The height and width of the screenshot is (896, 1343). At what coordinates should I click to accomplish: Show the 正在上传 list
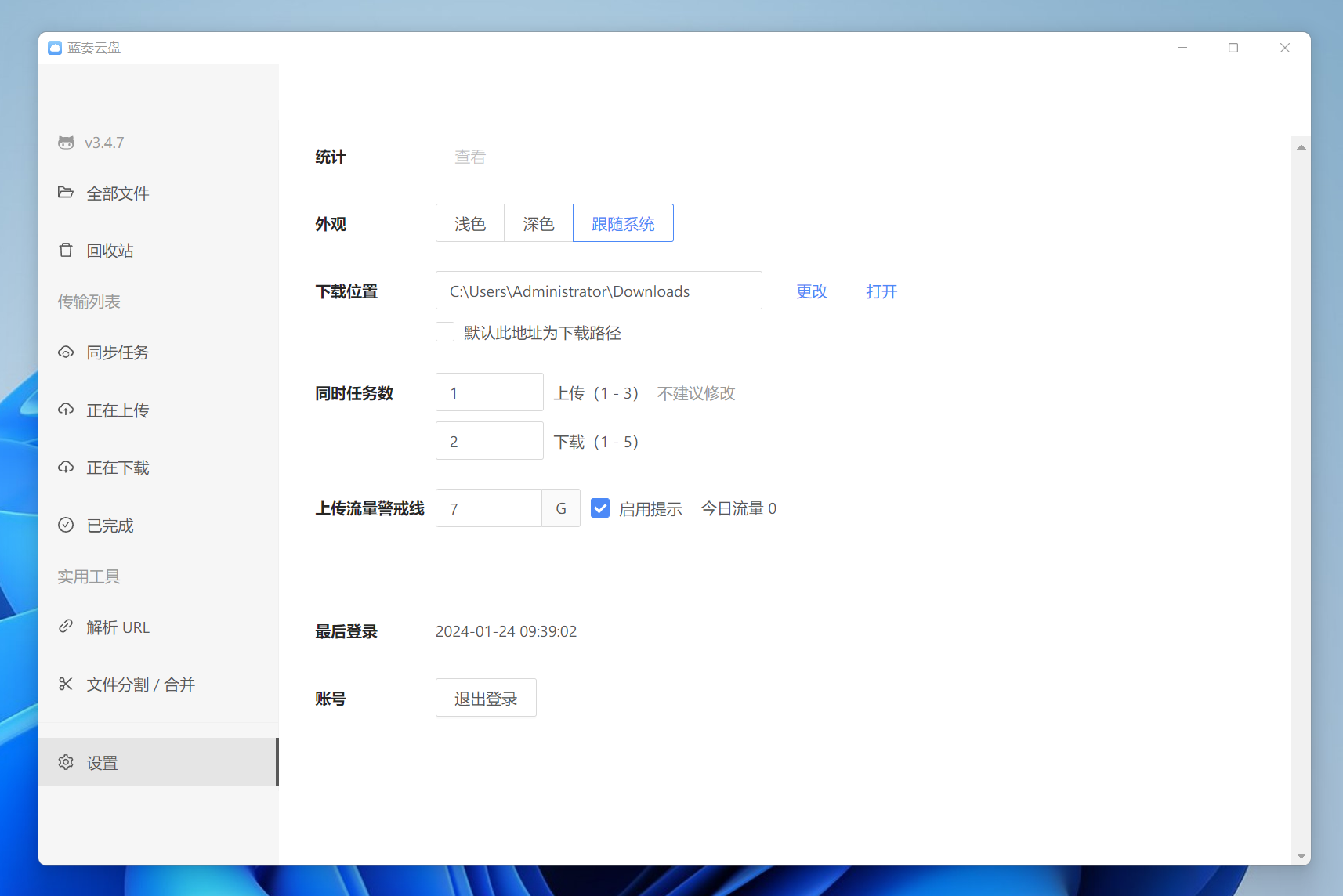(x=158, y=410)
